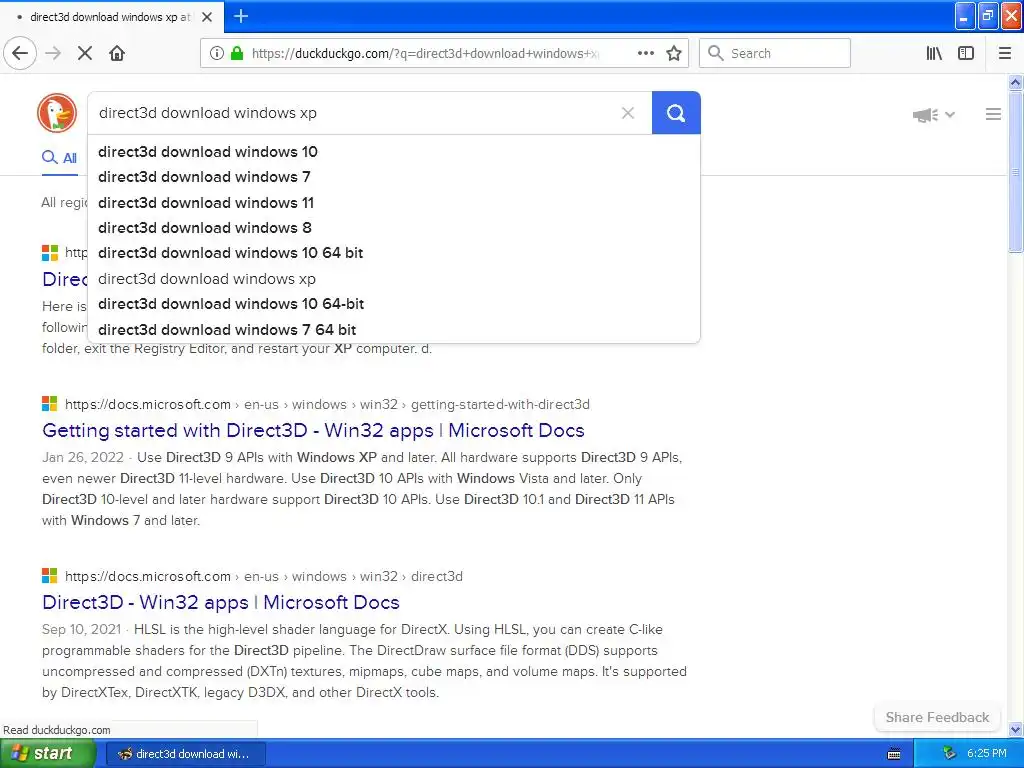Click the DuckDuckGo duck logo
This screenshot has width=1024, height=768.
coord(57,113)
